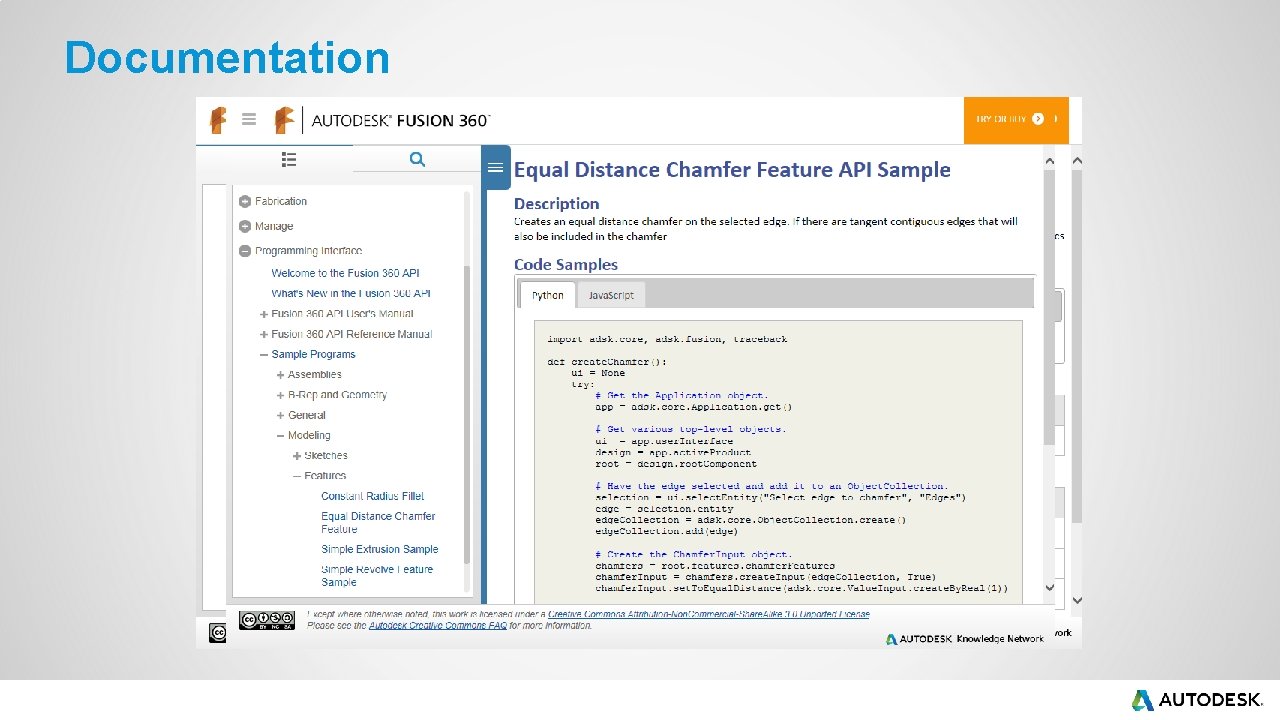The image size is (1280, 720).
Task: Click the Description heading
Action: tap(556, 204)
